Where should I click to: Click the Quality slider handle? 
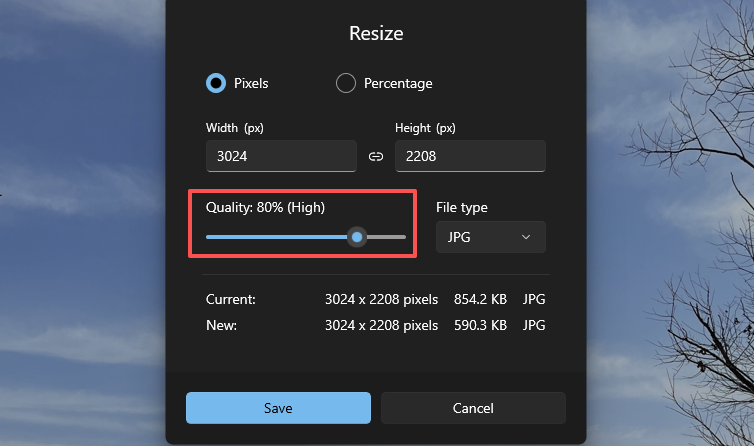[x=357, y=237]
